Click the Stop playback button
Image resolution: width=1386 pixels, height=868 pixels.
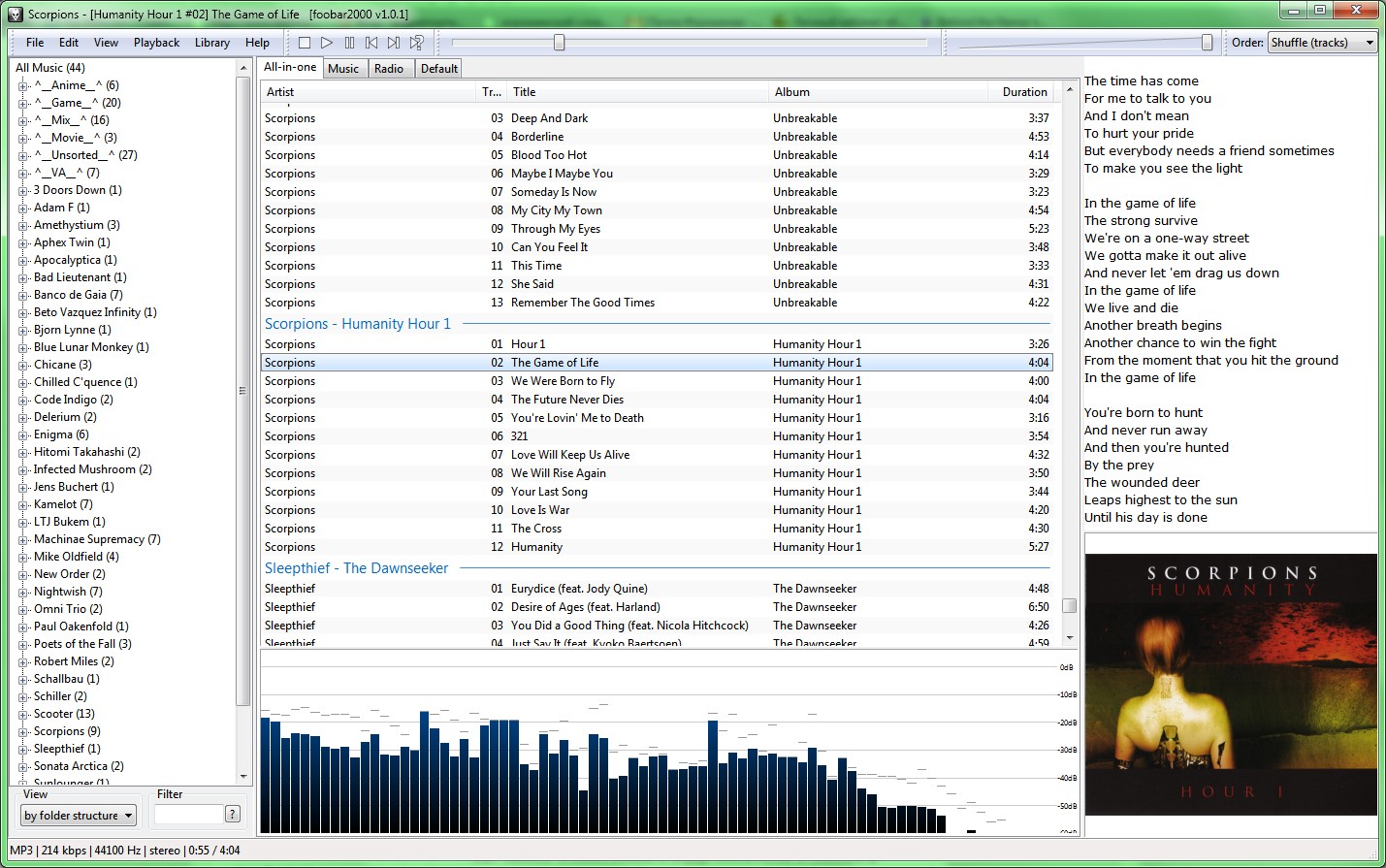[305, 43]
